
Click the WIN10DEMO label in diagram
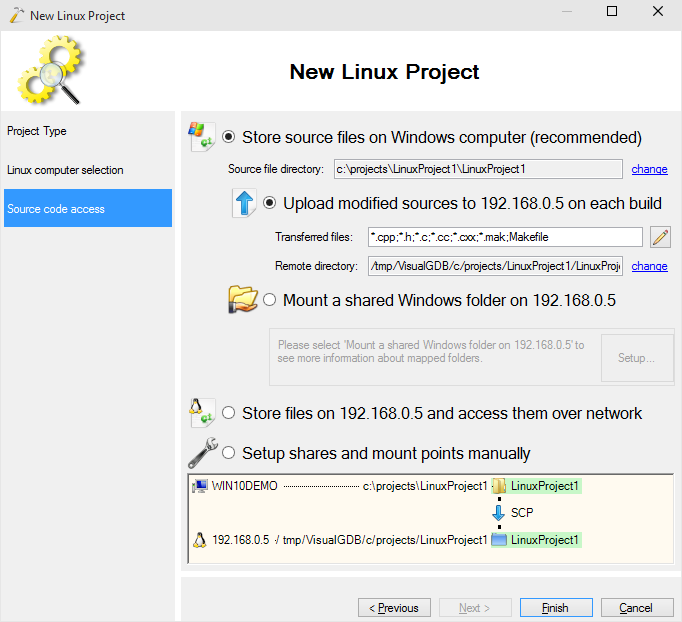tap(244, 486)
